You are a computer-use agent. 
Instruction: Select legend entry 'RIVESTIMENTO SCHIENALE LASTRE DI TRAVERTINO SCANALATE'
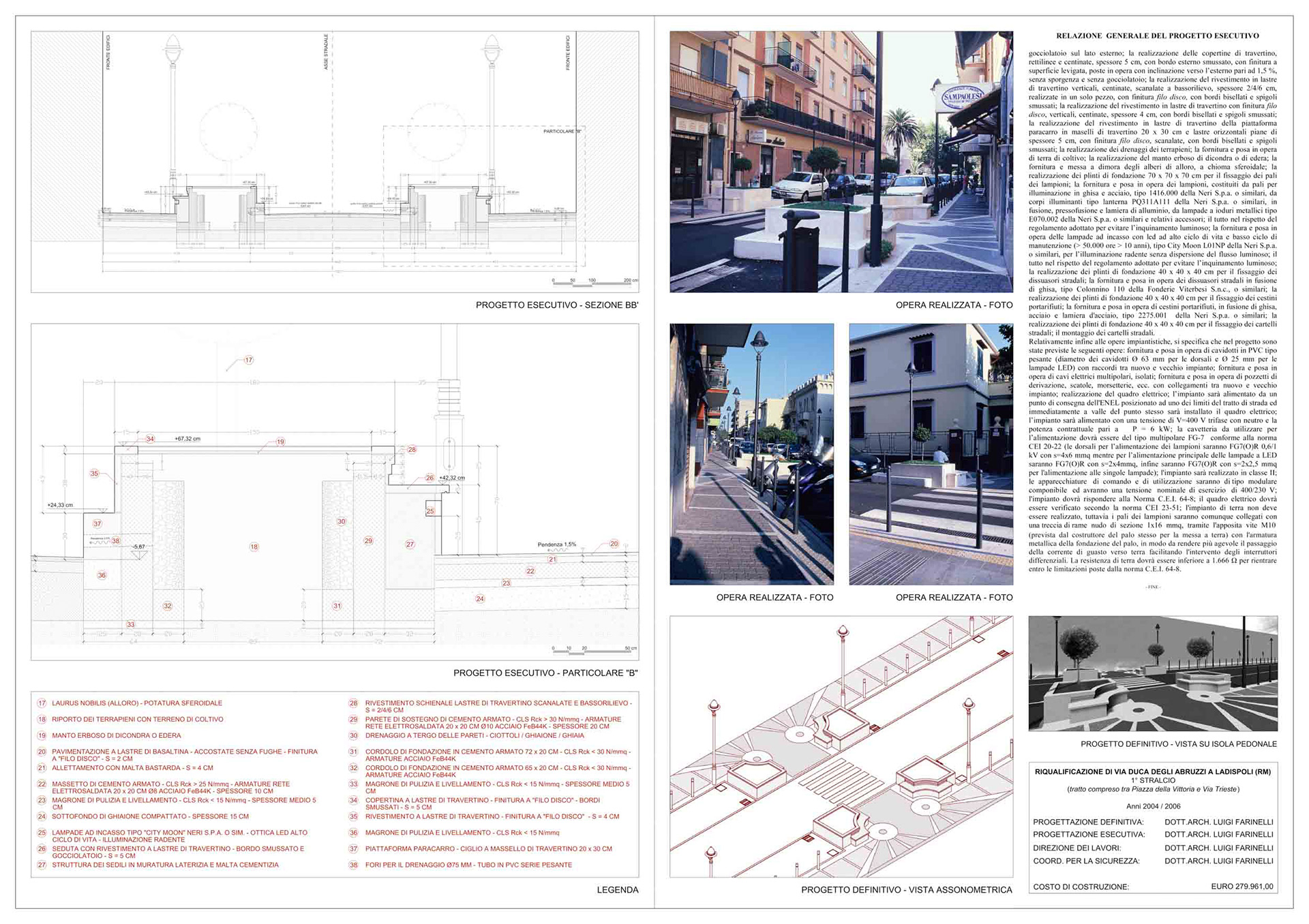pos(498,707)
